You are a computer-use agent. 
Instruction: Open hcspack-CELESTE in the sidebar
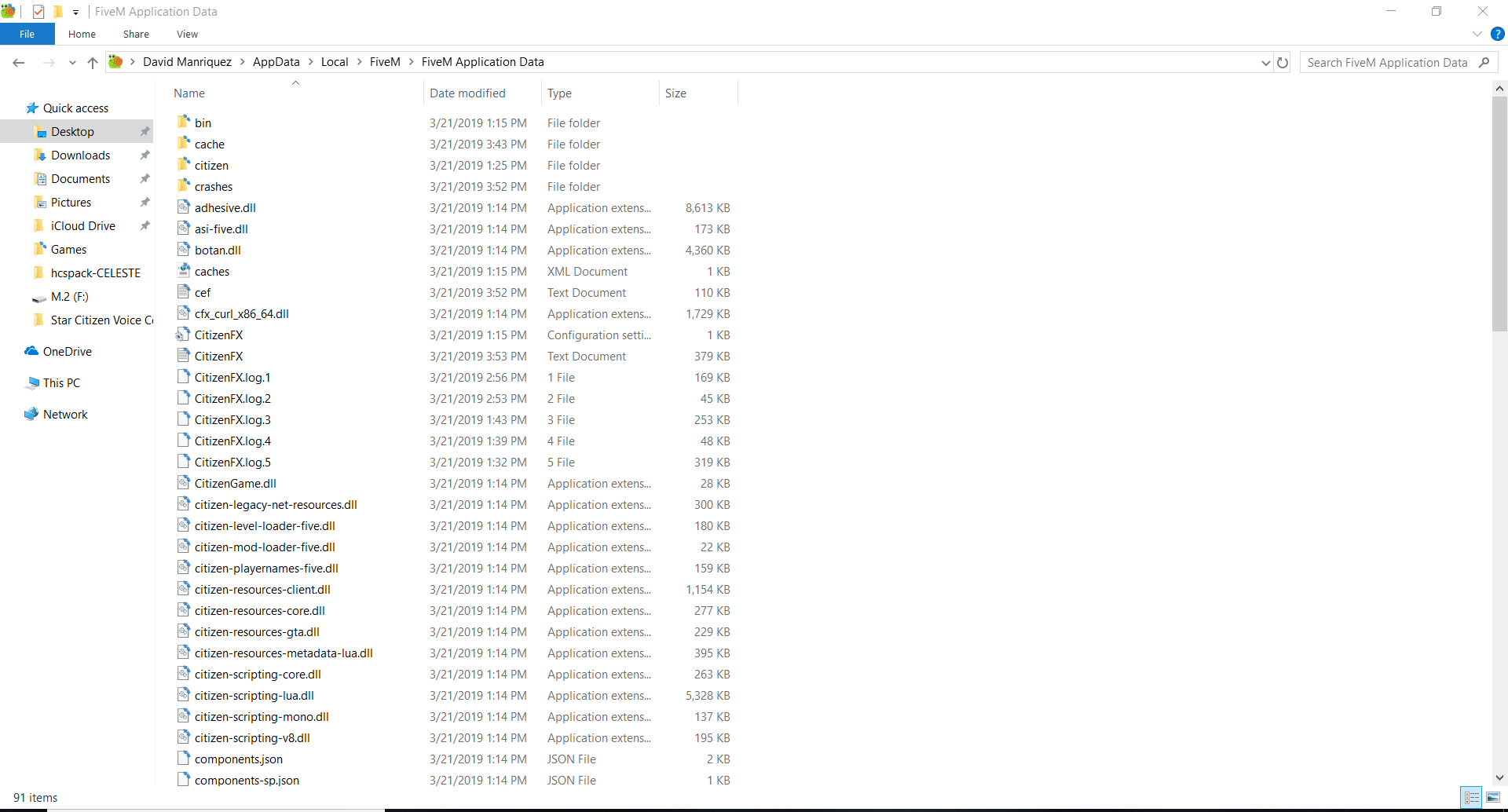pyautogui.click(x=95, y=273)
